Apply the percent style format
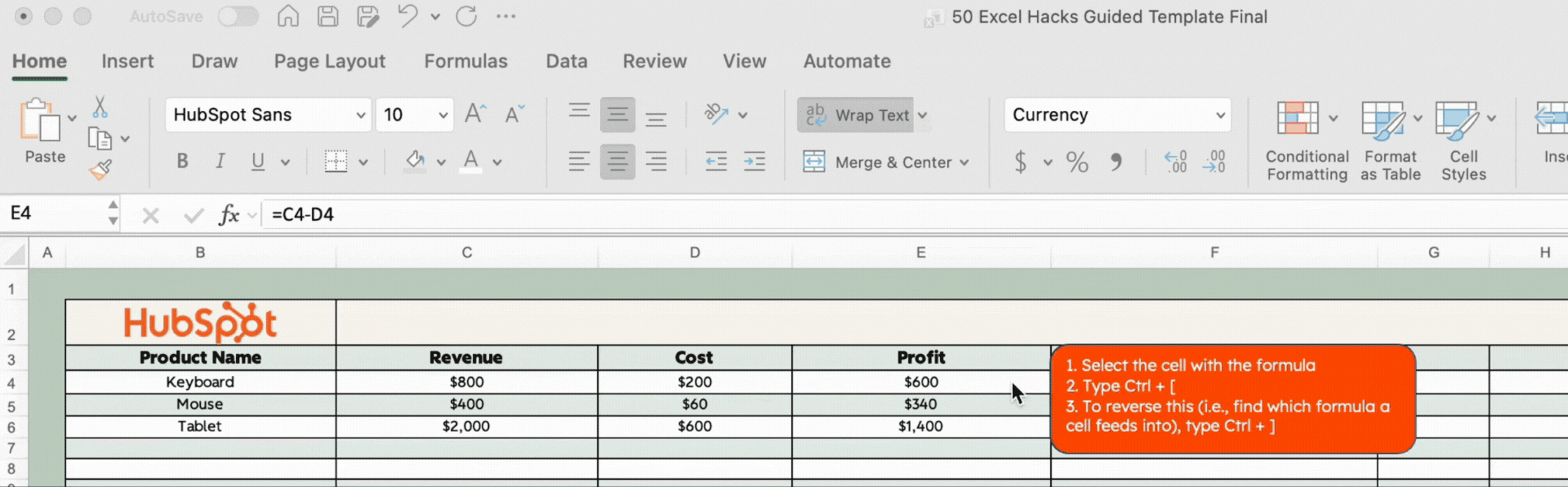The image size is (1568, 487). 1077,162
